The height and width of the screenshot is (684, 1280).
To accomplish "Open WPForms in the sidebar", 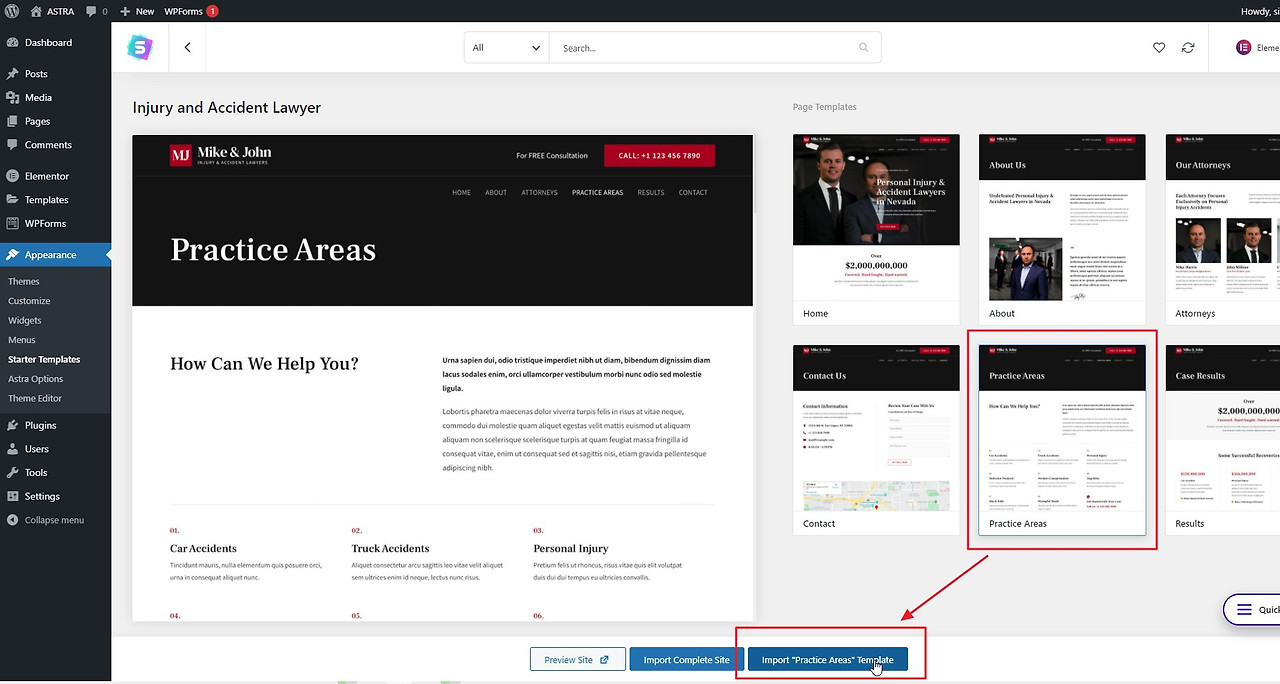I will 55,223.
